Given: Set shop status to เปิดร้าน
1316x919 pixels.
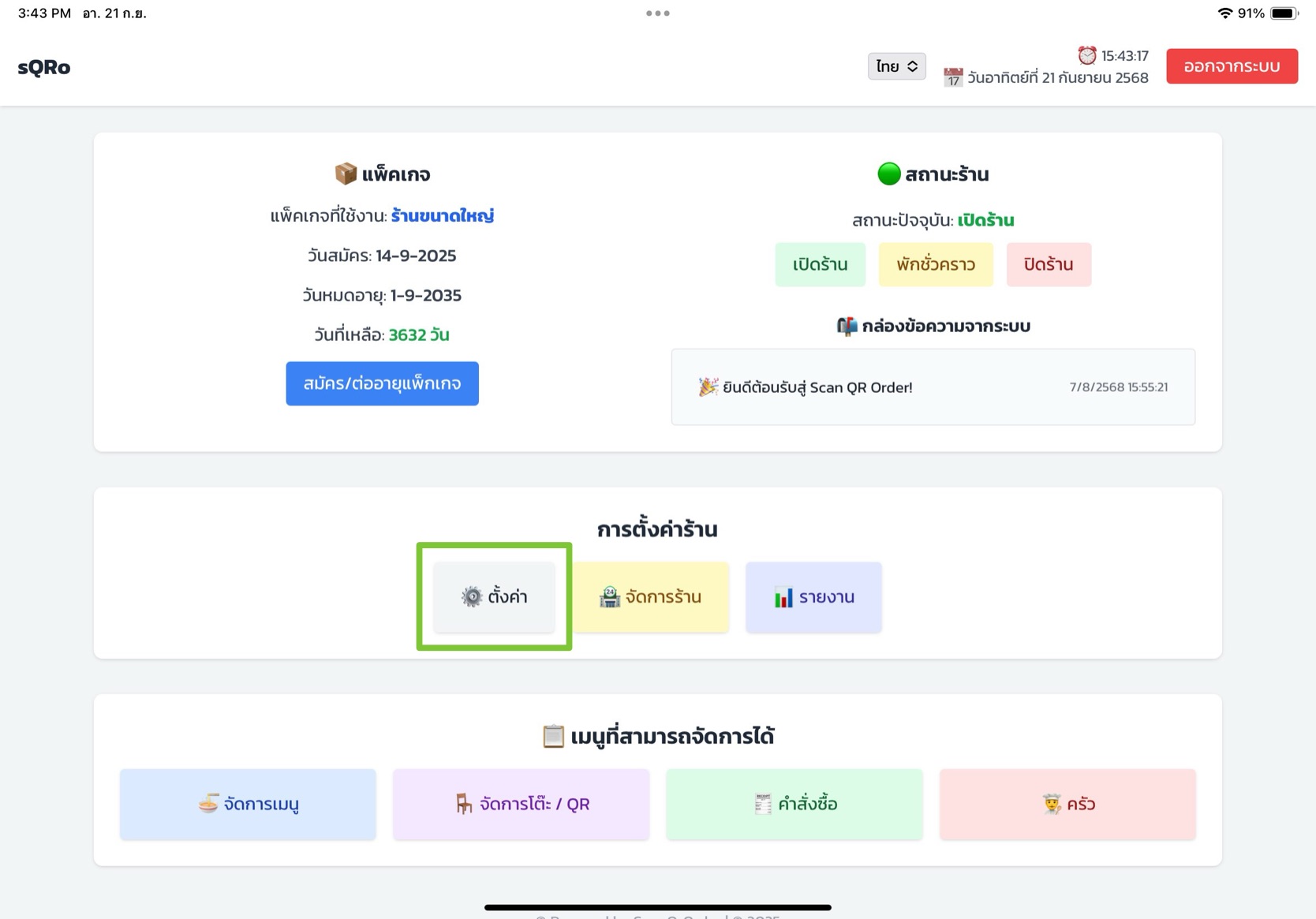Looking at the screenshot, I should 820,264.
